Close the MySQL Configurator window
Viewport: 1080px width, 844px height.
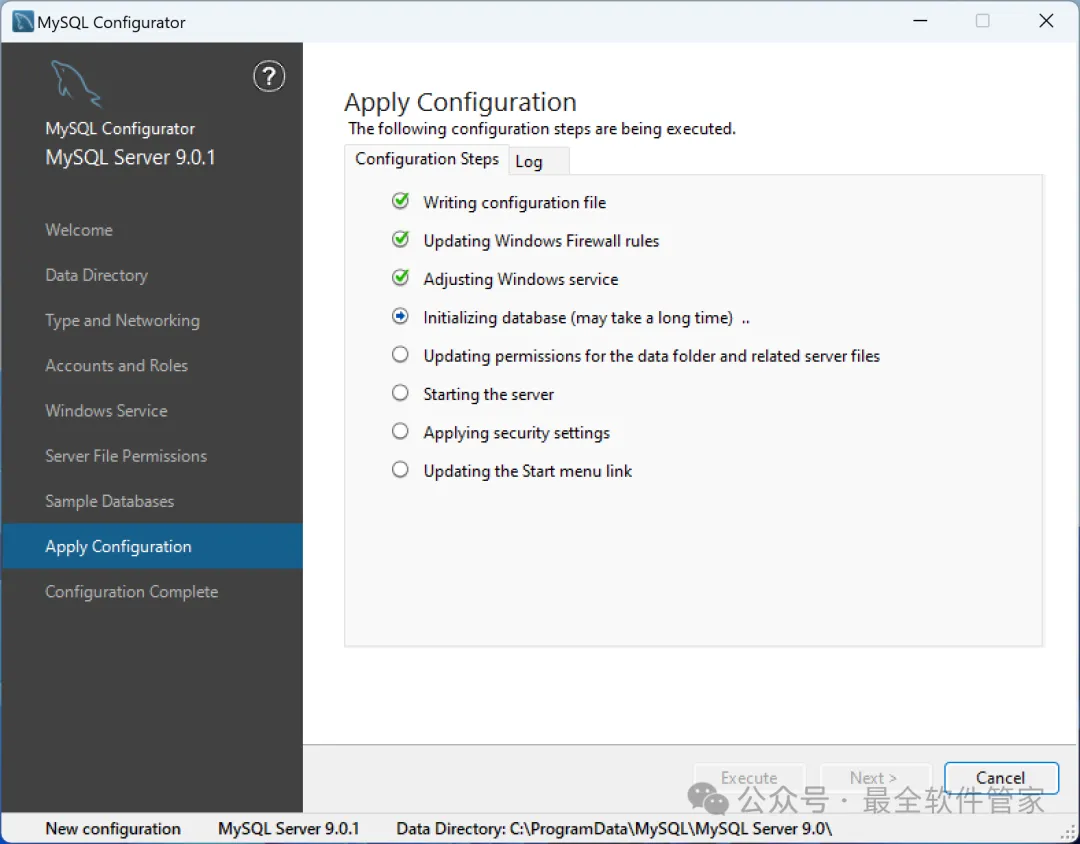coord(1046,21)
